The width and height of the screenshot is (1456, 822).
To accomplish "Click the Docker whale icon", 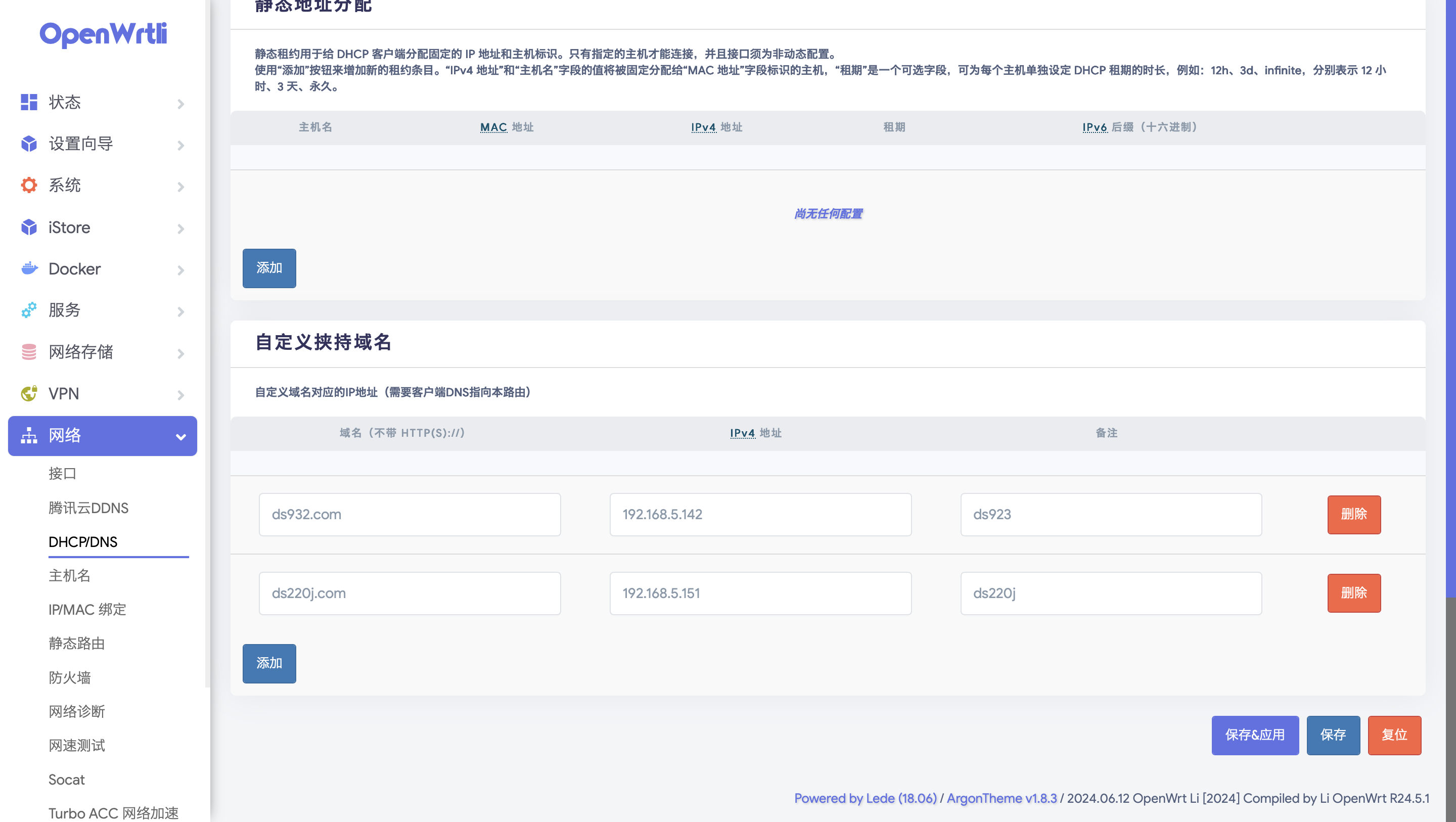I will tap(29, 268).
